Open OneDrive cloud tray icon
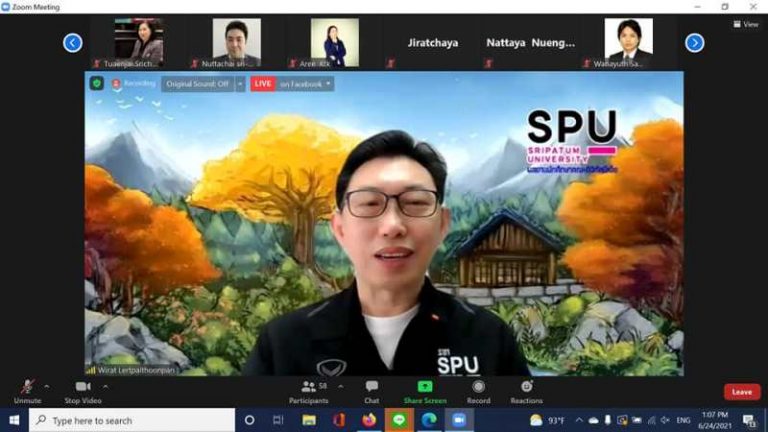Viewport: 768px width, 432px height. (593, 420)
